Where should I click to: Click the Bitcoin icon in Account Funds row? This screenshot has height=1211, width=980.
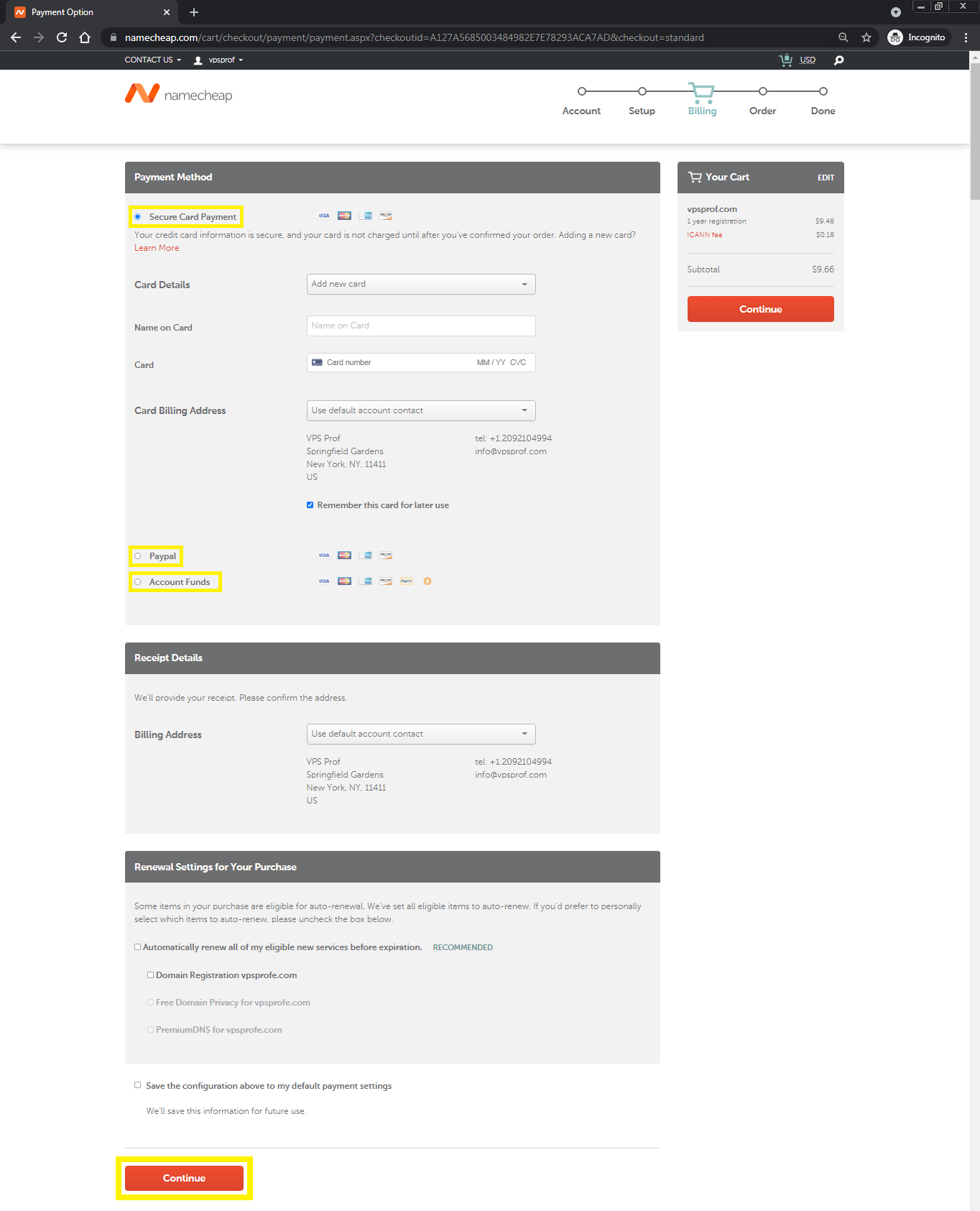(427, 581)
